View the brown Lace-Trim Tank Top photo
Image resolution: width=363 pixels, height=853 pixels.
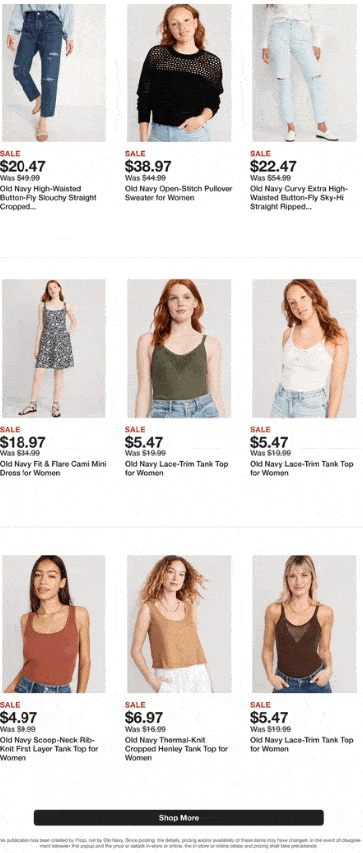tap(304, 624)
